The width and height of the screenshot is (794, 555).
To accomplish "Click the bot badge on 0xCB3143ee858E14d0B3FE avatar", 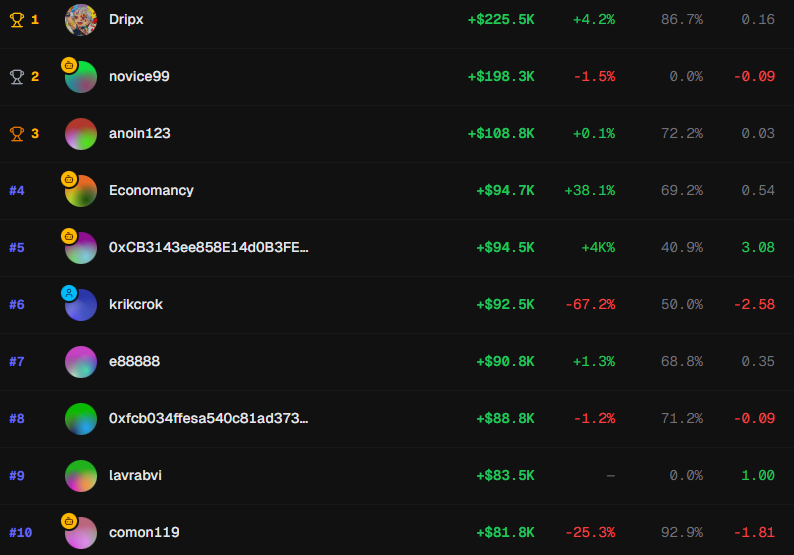I will (69, 236).
